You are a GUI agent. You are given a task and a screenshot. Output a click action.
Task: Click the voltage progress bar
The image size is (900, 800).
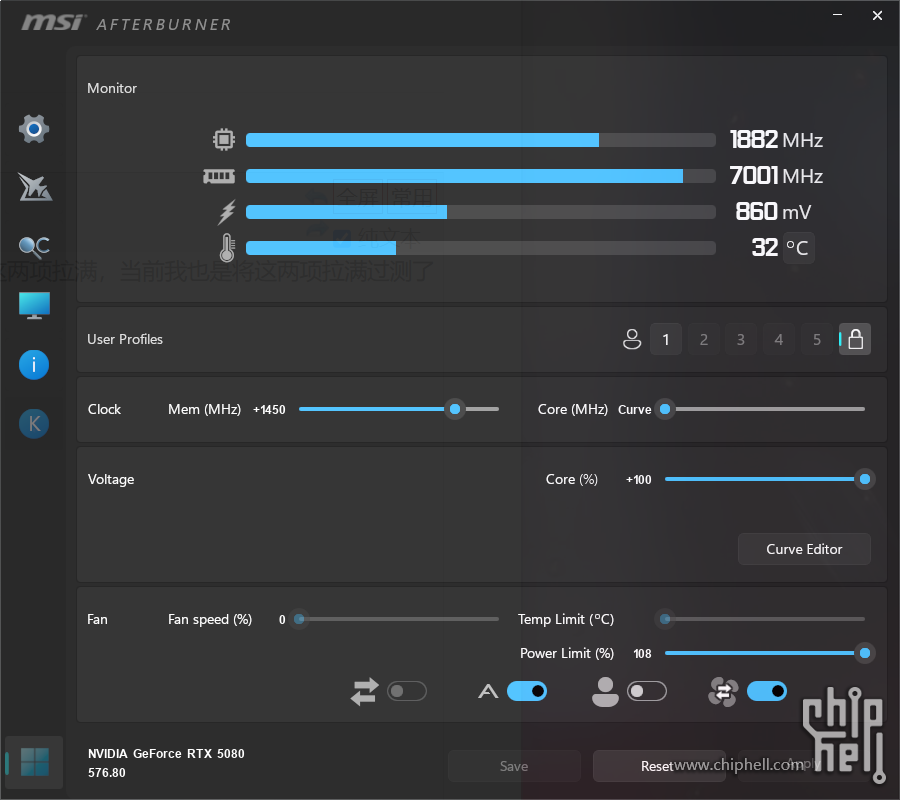click(481, 212)
